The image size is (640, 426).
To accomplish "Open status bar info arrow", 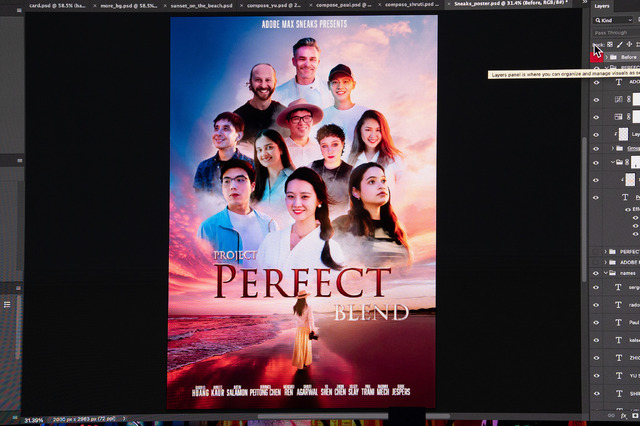I will [124, 419].
